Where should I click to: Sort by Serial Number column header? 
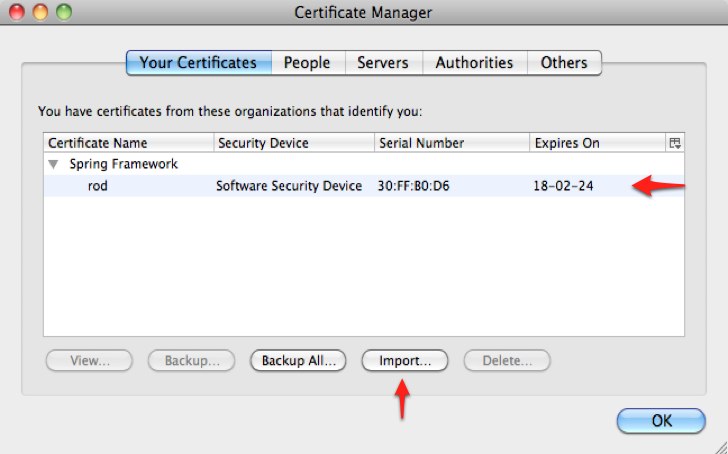452,143
